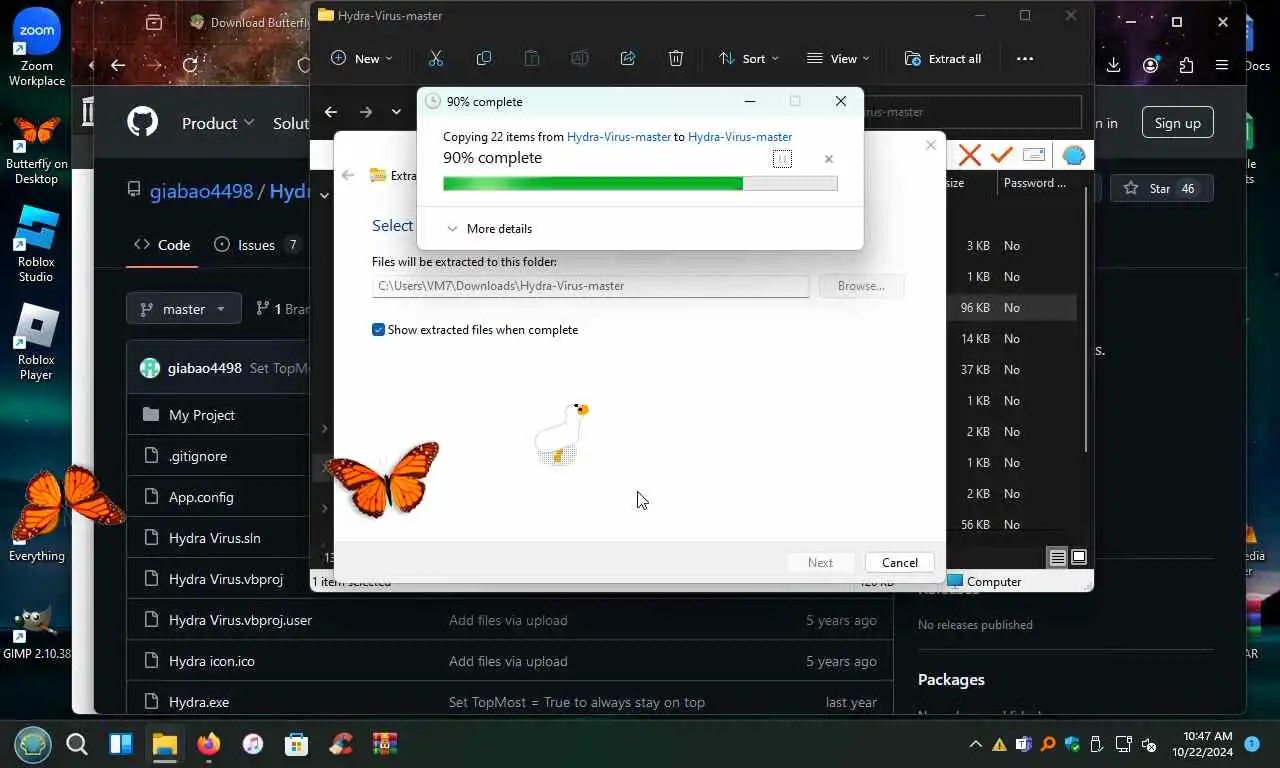Open the browser downloads icon
The height and width of the screenshot is (768, 1280).
click(1113, 65)
